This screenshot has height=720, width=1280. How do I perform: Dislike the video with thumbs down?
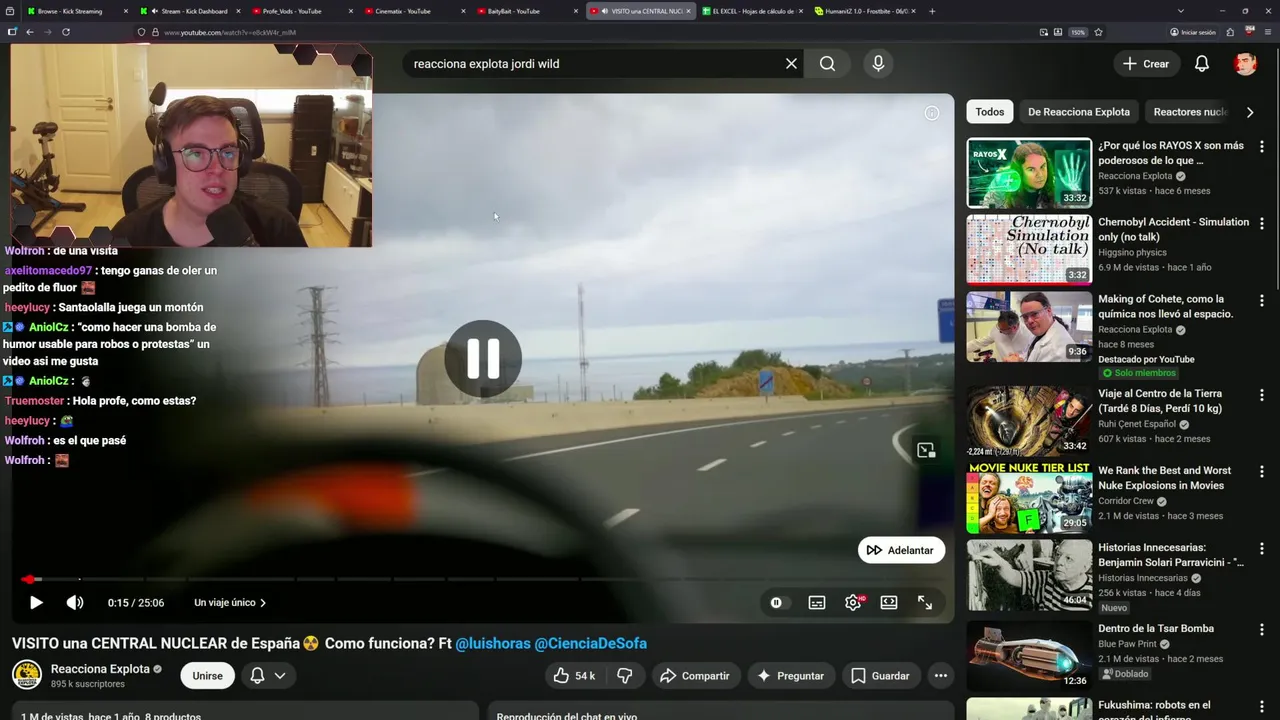point(625,676)
